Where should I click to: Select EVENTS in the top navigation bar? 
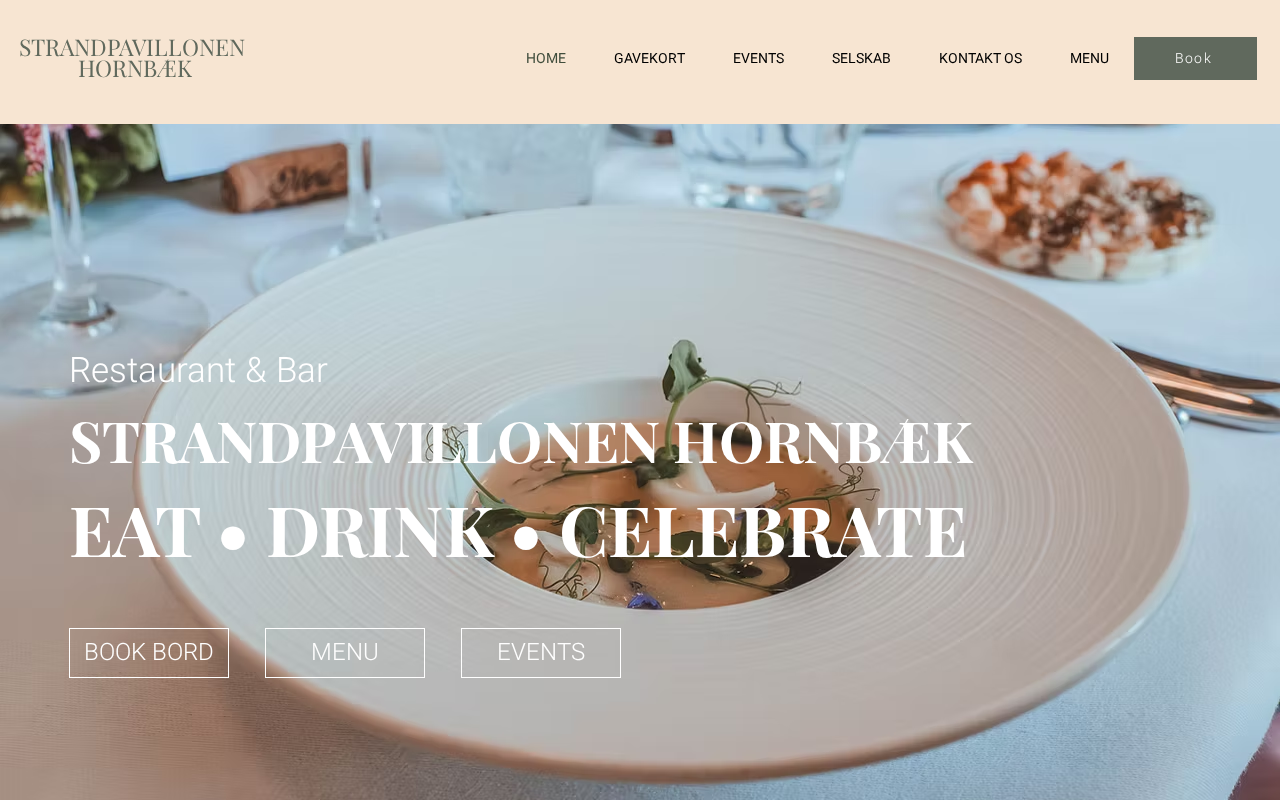coord(758,58)
